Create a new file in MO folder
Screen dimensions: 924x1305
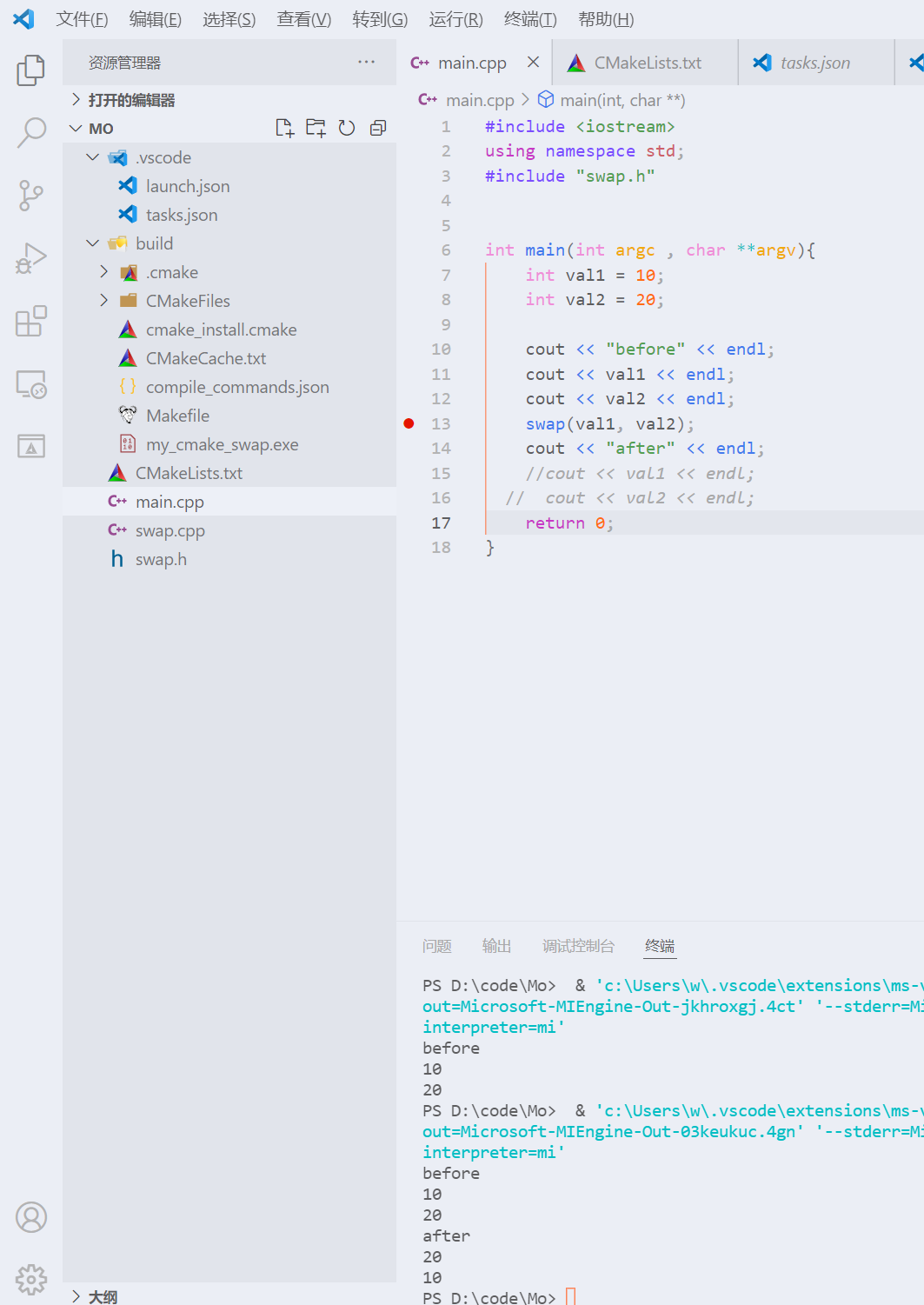point(284,128)
